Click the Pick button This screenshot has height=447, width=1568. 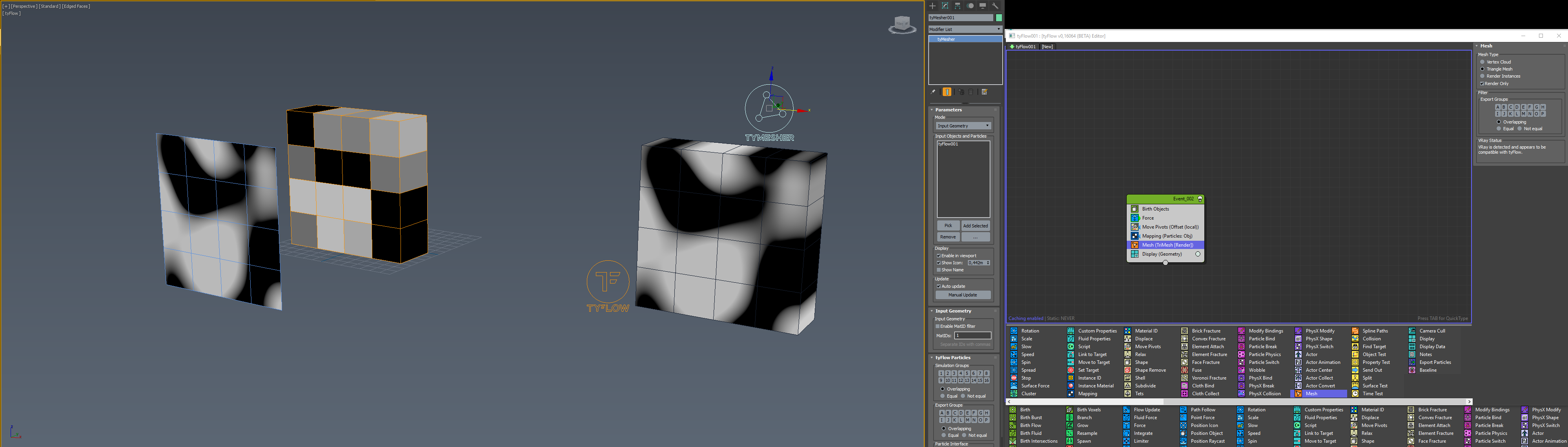[948, 225]
